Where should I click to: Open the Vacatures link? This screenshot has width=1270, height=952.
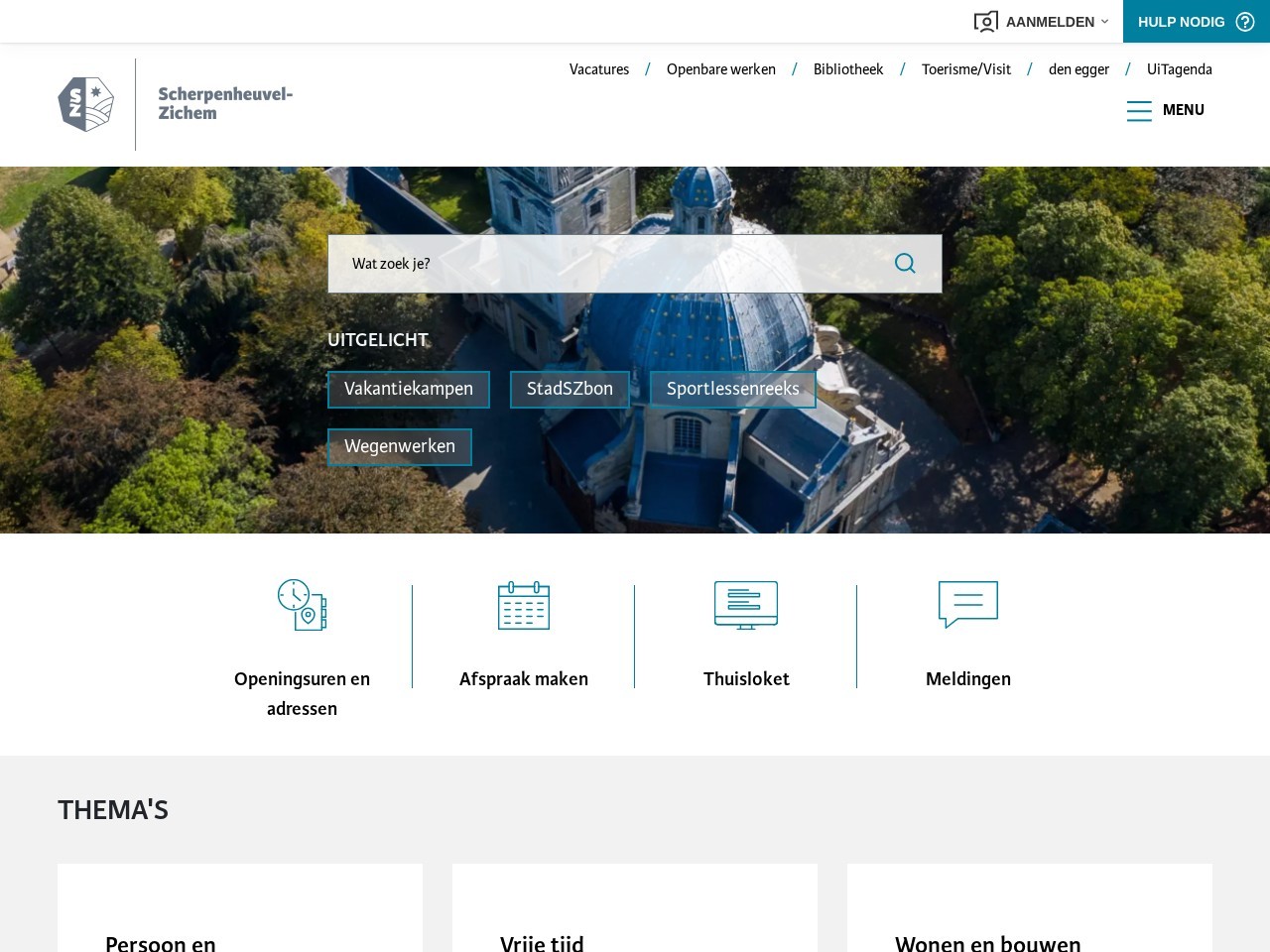click(599, 69)
